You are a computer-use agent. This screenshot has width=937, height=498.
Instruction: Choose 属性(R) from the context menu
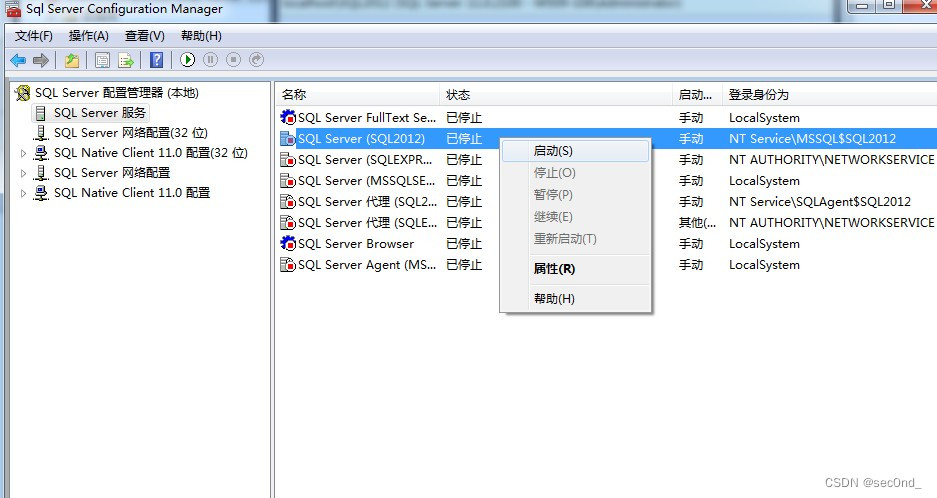pos(575,269)
